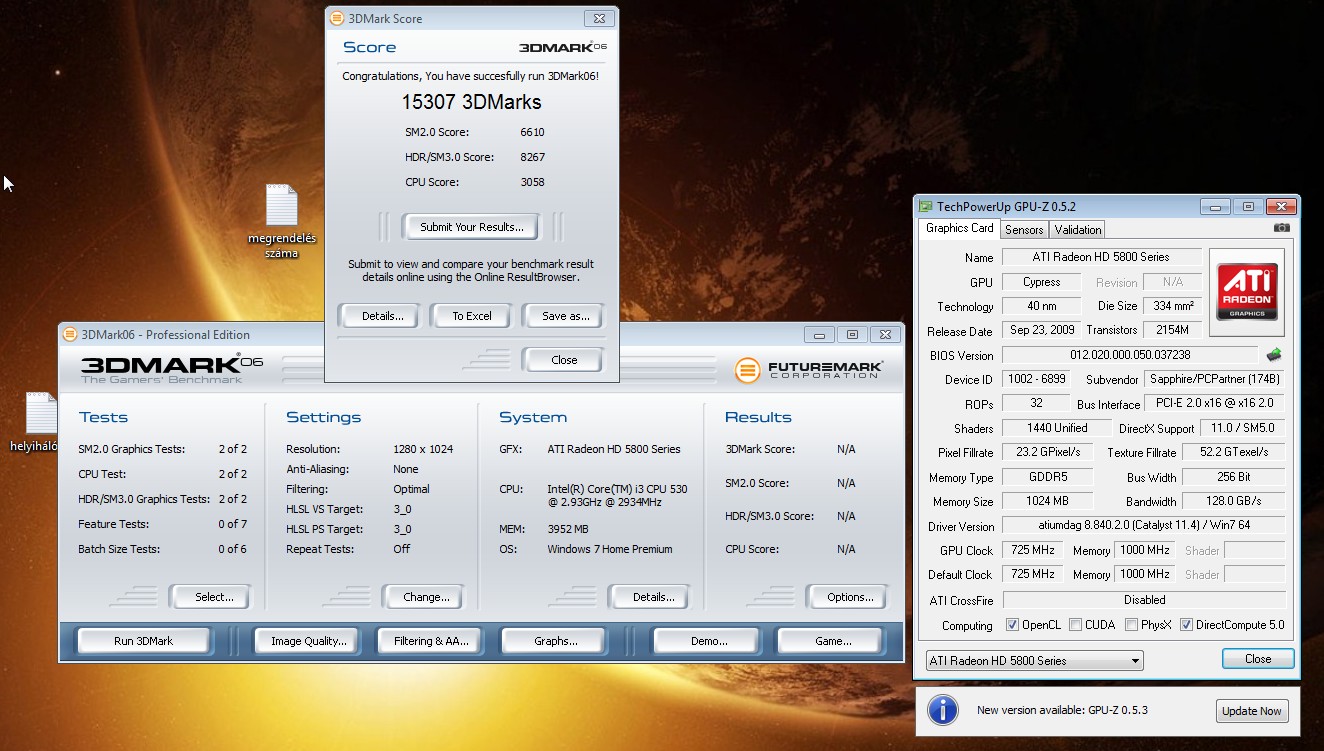
Task: Open score Details in 3DMark Score window
Action: 382,316
